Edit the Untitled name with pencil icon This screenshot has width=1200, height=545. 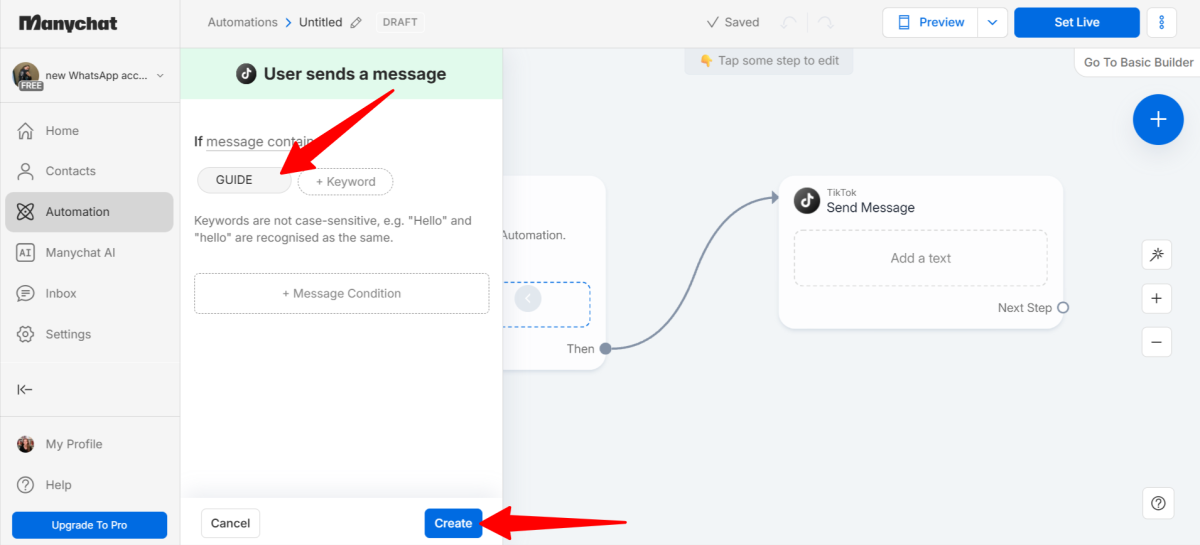356,22
